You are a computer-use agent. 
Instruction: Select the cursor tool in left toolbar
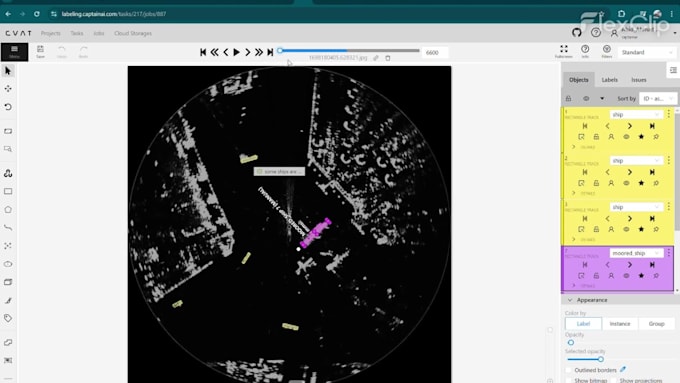coord(8,71)
